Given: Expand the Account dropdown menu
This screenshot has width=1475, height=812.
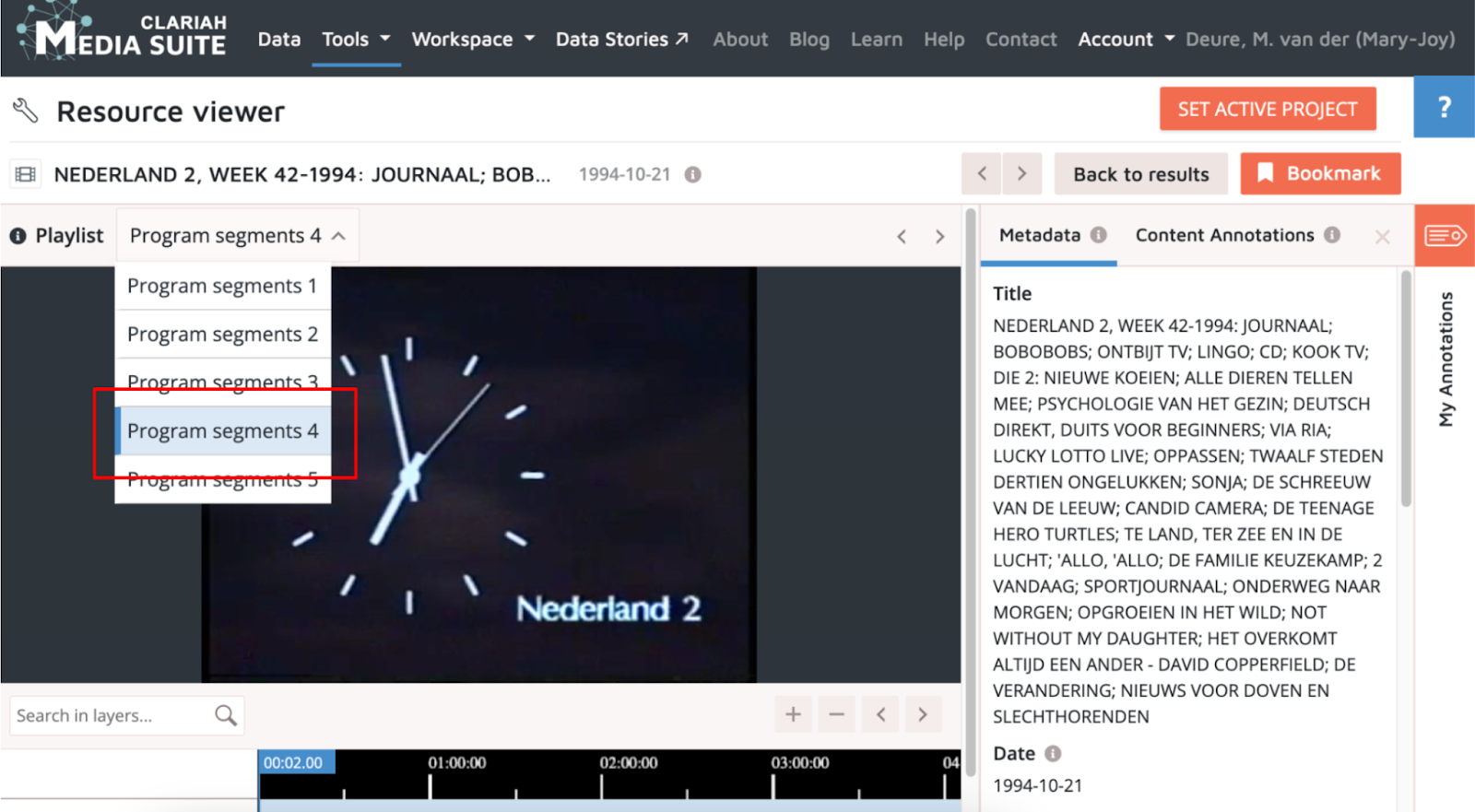Looking at the screenshot, I should (1127, 39).
